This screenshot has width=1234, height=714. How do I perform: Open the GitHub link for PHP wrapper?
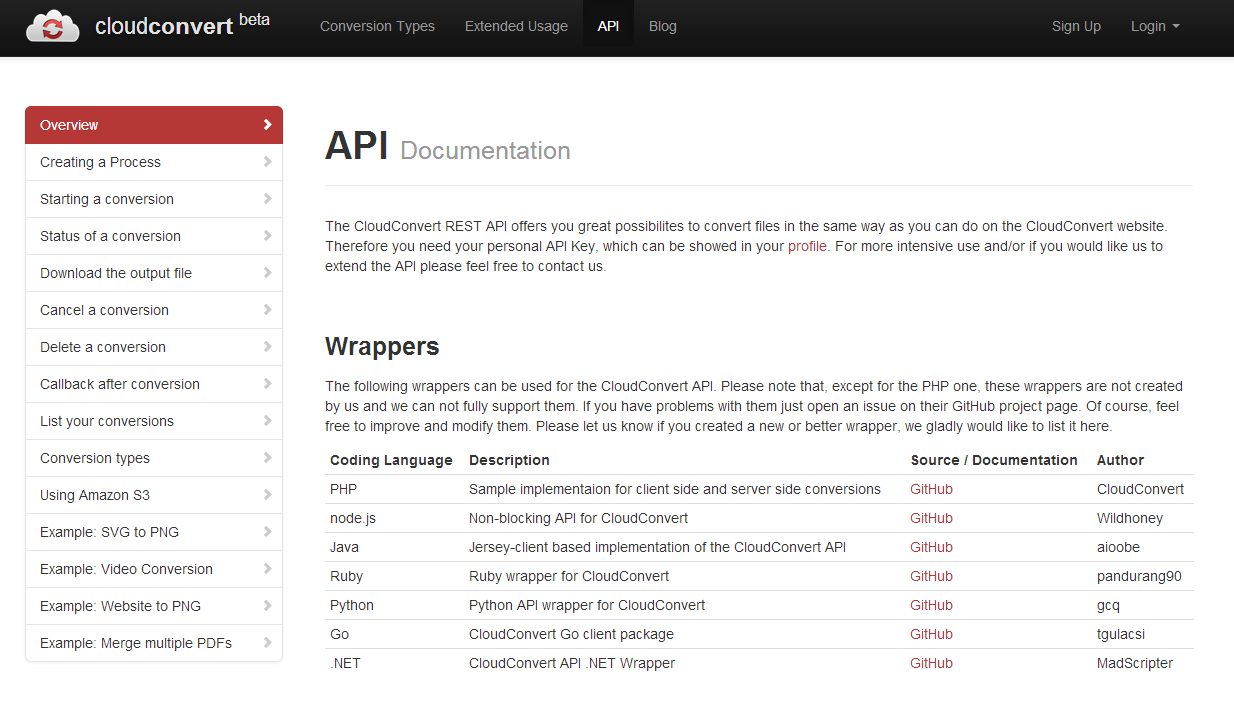(931, 489)
